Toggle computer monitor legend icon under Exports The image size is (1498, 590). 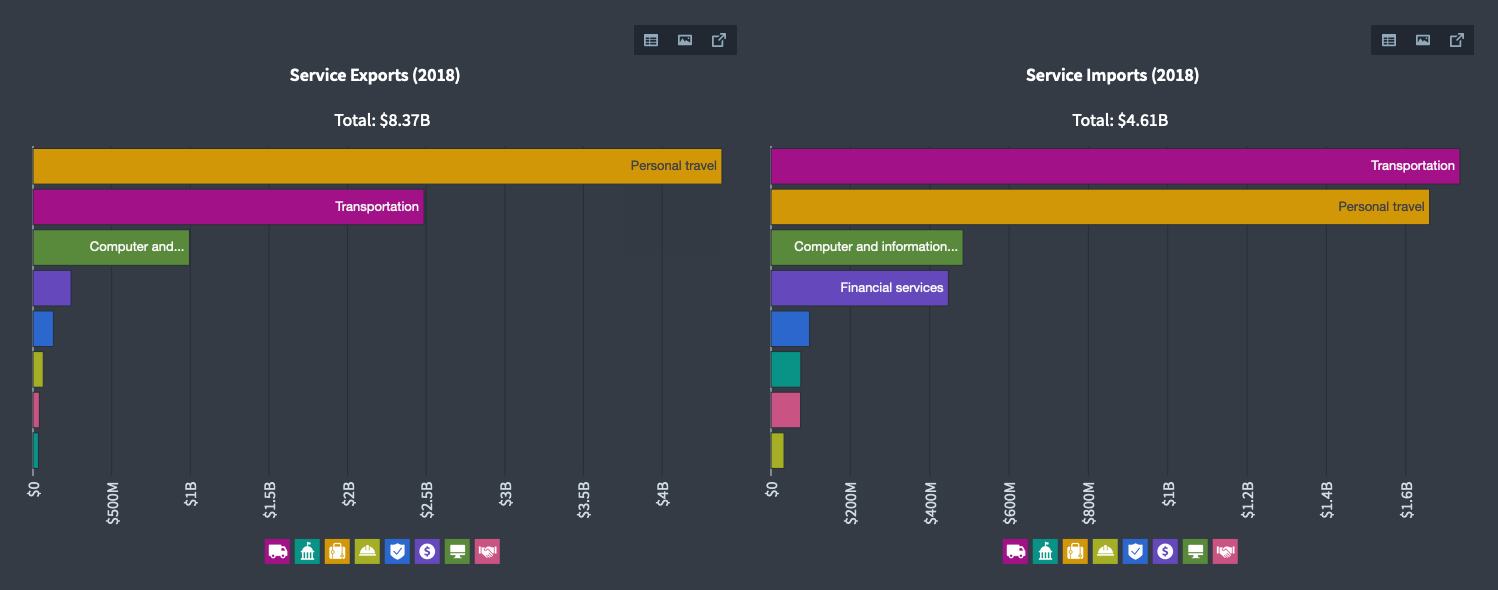(457, 551)
